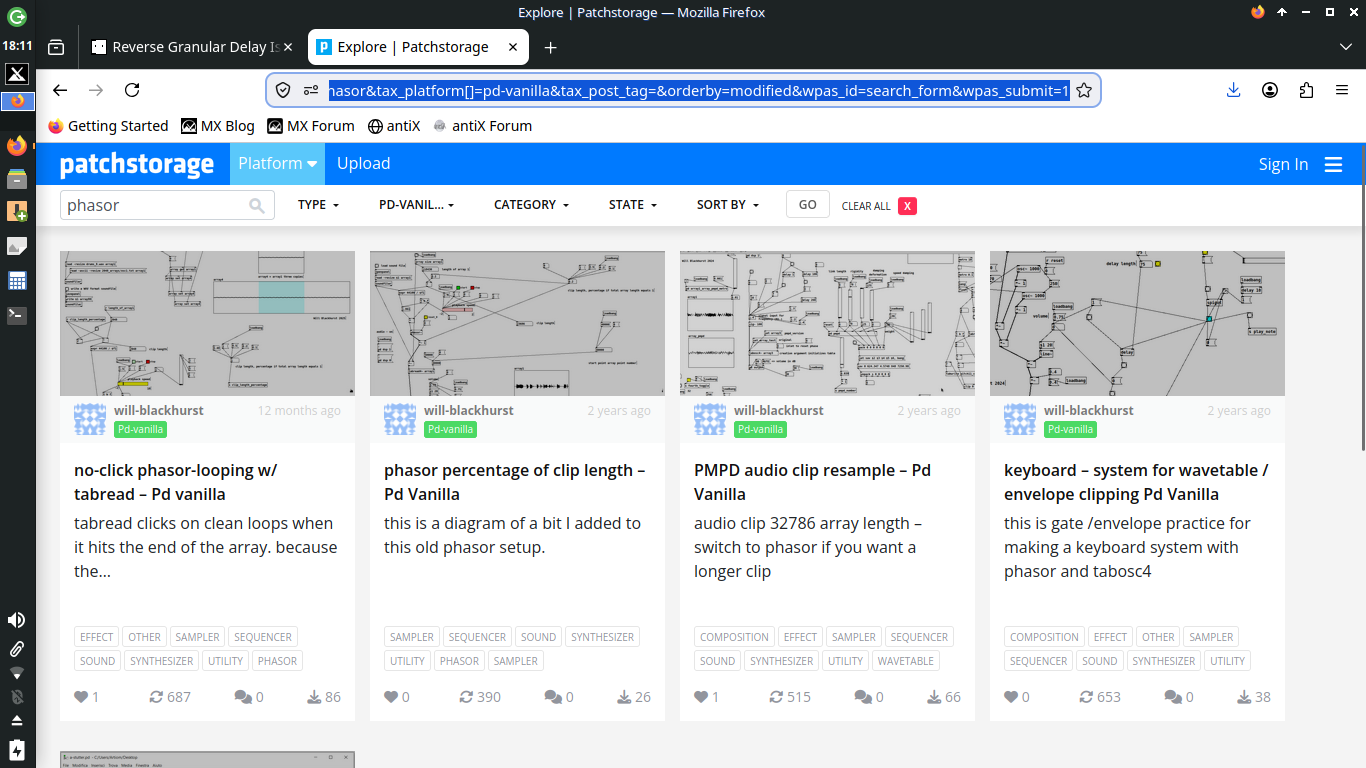
Task: Click the comments icon on the PMPD audio clip card
Action: pyautogui.click(x=863, y=697)
